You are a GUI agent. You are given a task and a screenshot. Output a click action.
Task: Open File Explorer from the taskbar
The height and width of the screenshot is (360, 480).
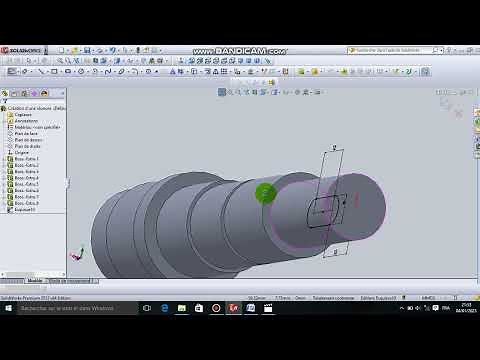click(182, 308)
